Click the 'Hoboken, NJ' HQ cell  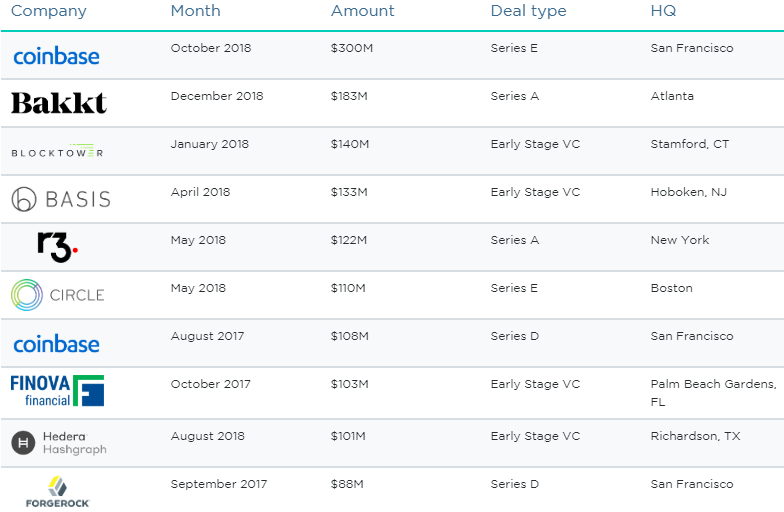[688, 192]
